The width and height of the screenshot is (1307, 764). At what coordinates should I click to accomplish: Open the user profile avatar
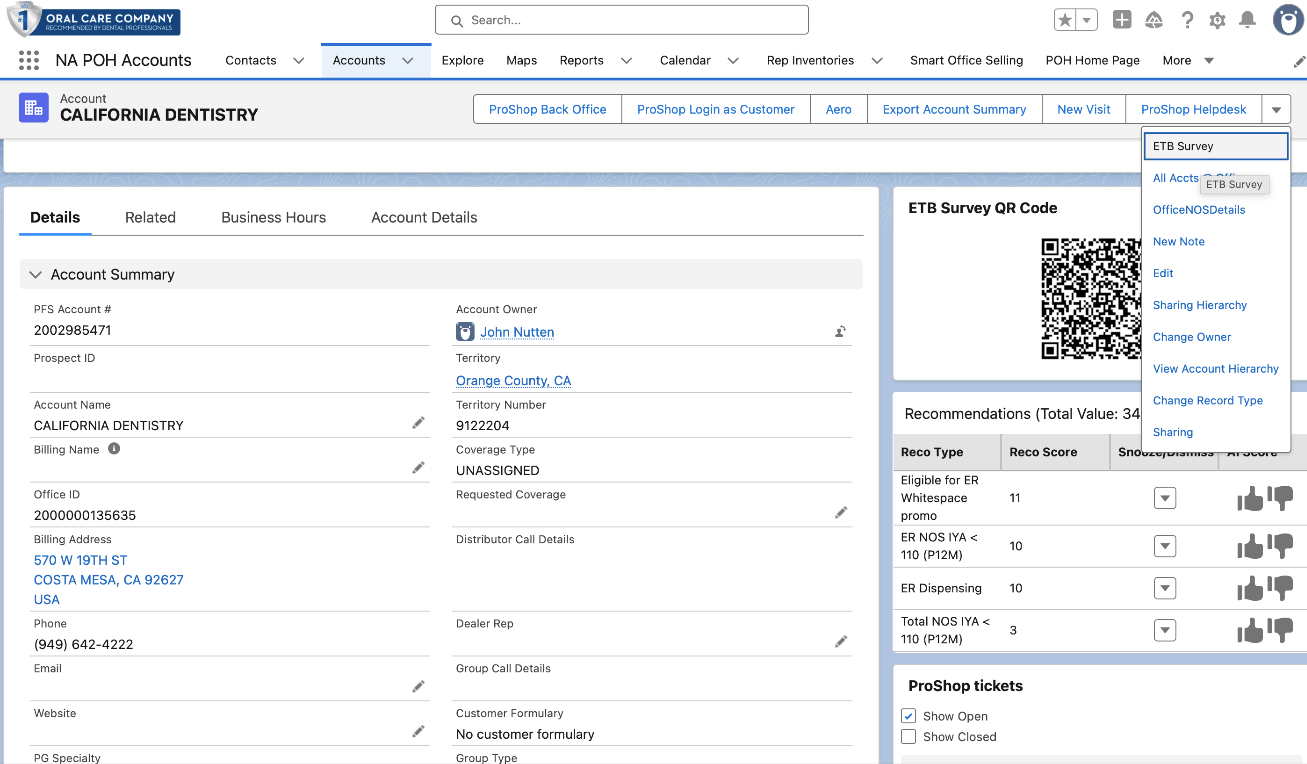[1287, 20]
